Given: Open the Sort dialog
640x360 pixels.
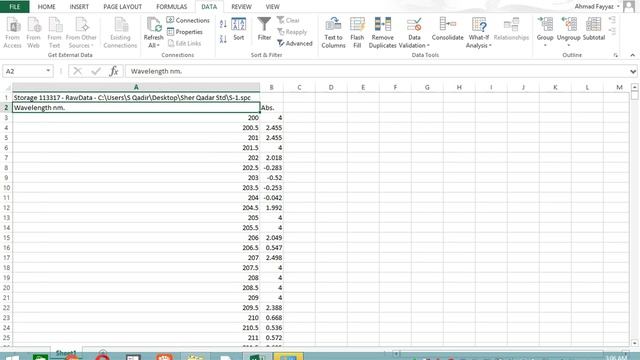Looking at the screenshot, I should pyautogui.click(x=239, y=29).
